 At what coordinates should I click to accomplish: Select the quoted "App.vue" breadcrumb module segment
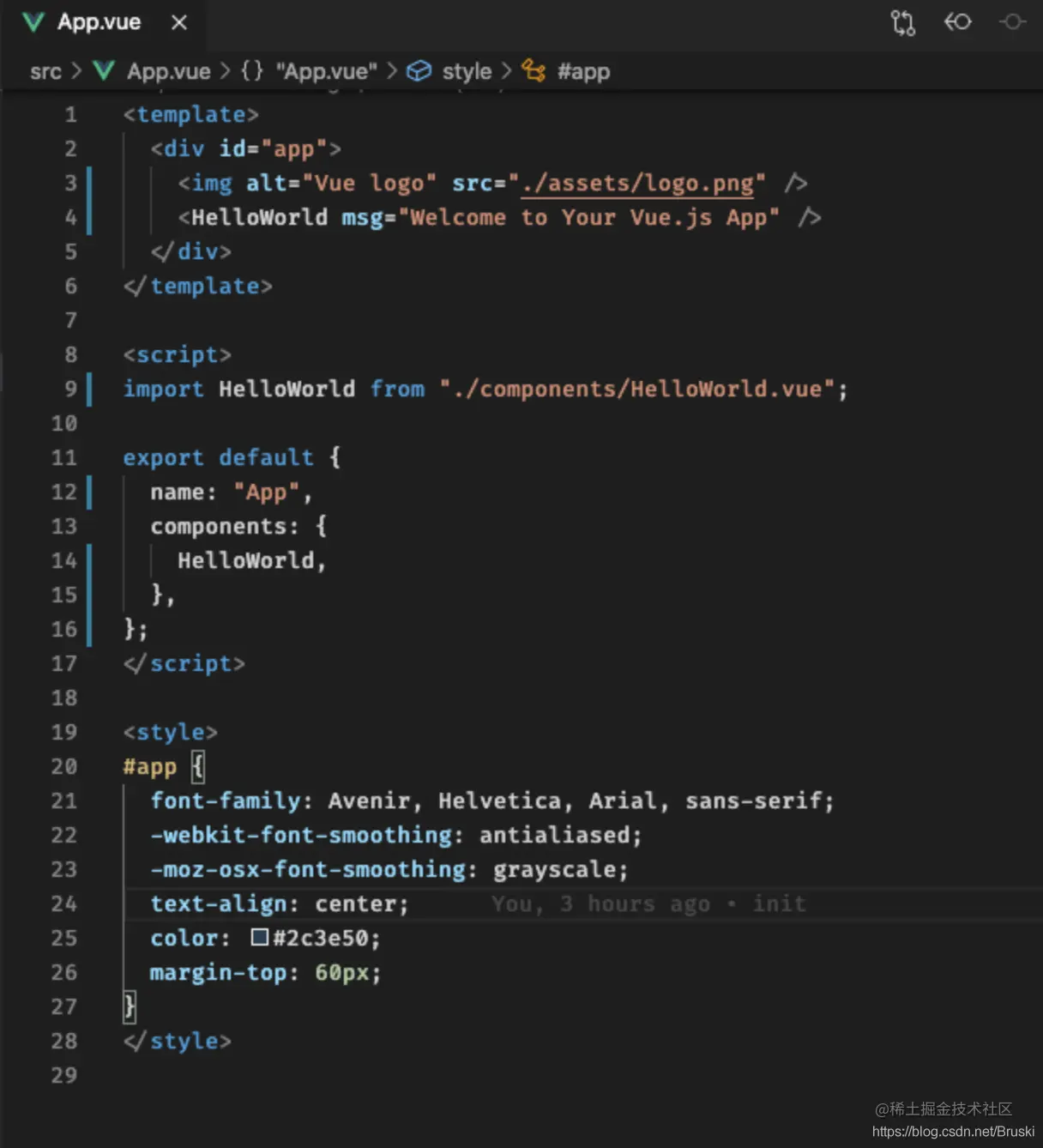(x=326, y=71)
